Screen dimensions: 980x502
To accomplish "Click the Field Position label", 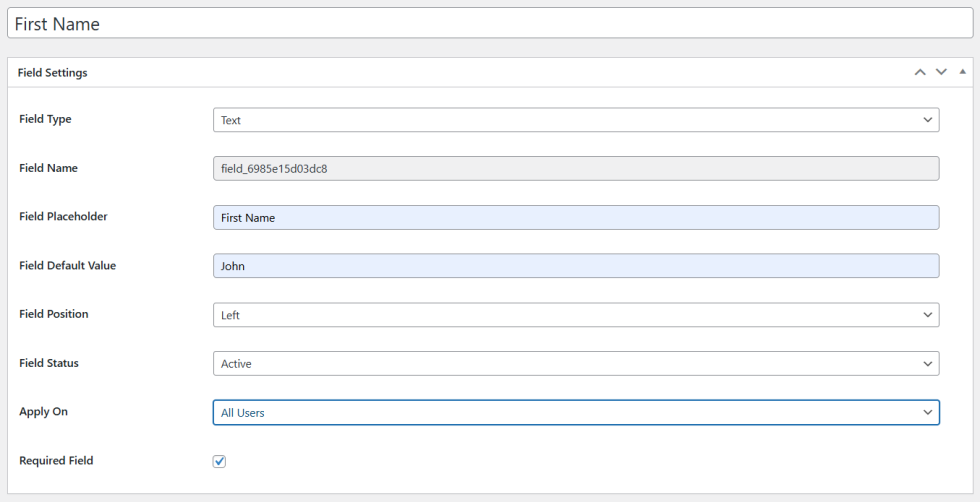I will [x=54, y=314].
